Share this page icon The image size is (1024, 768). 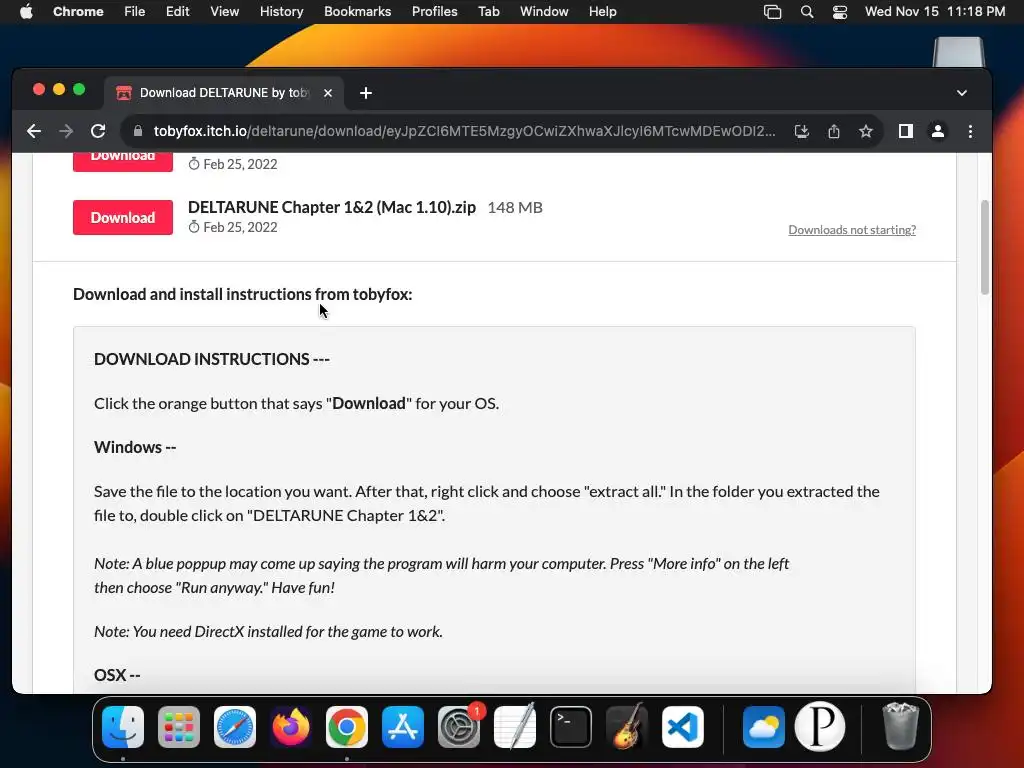coord(834,131)
